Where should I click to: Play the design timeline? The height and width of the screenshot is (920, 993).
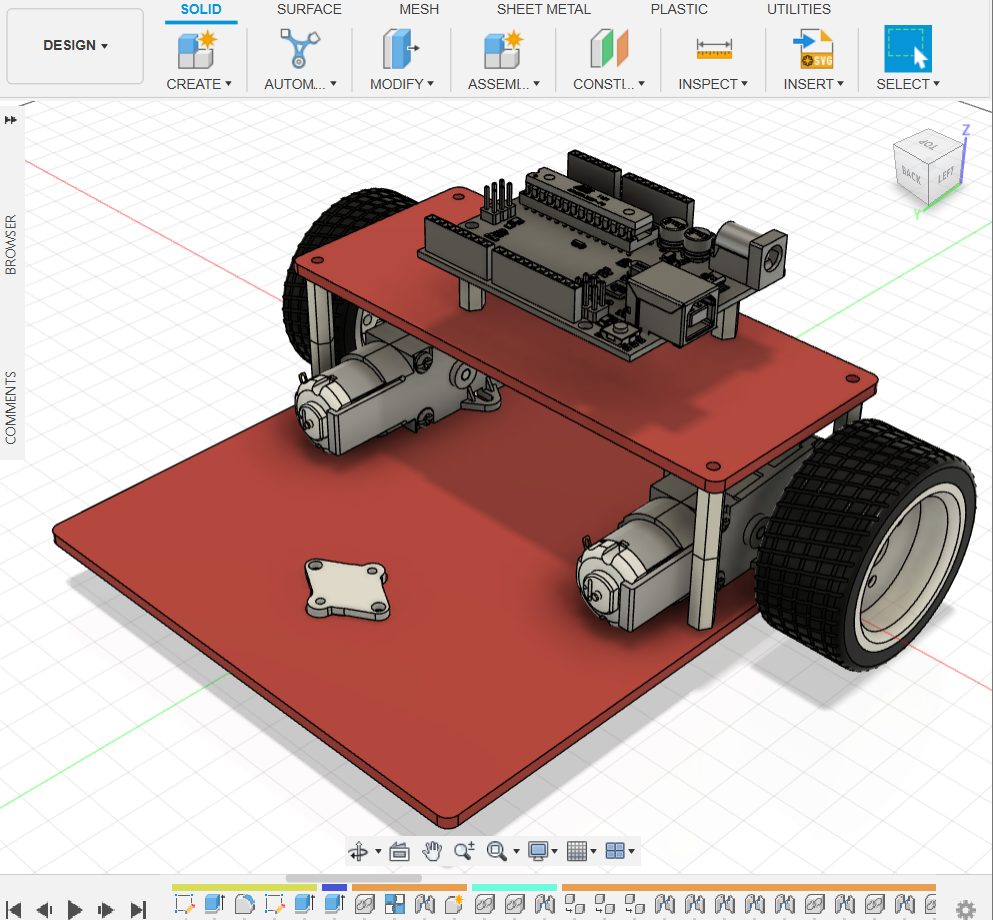[74, 909]
